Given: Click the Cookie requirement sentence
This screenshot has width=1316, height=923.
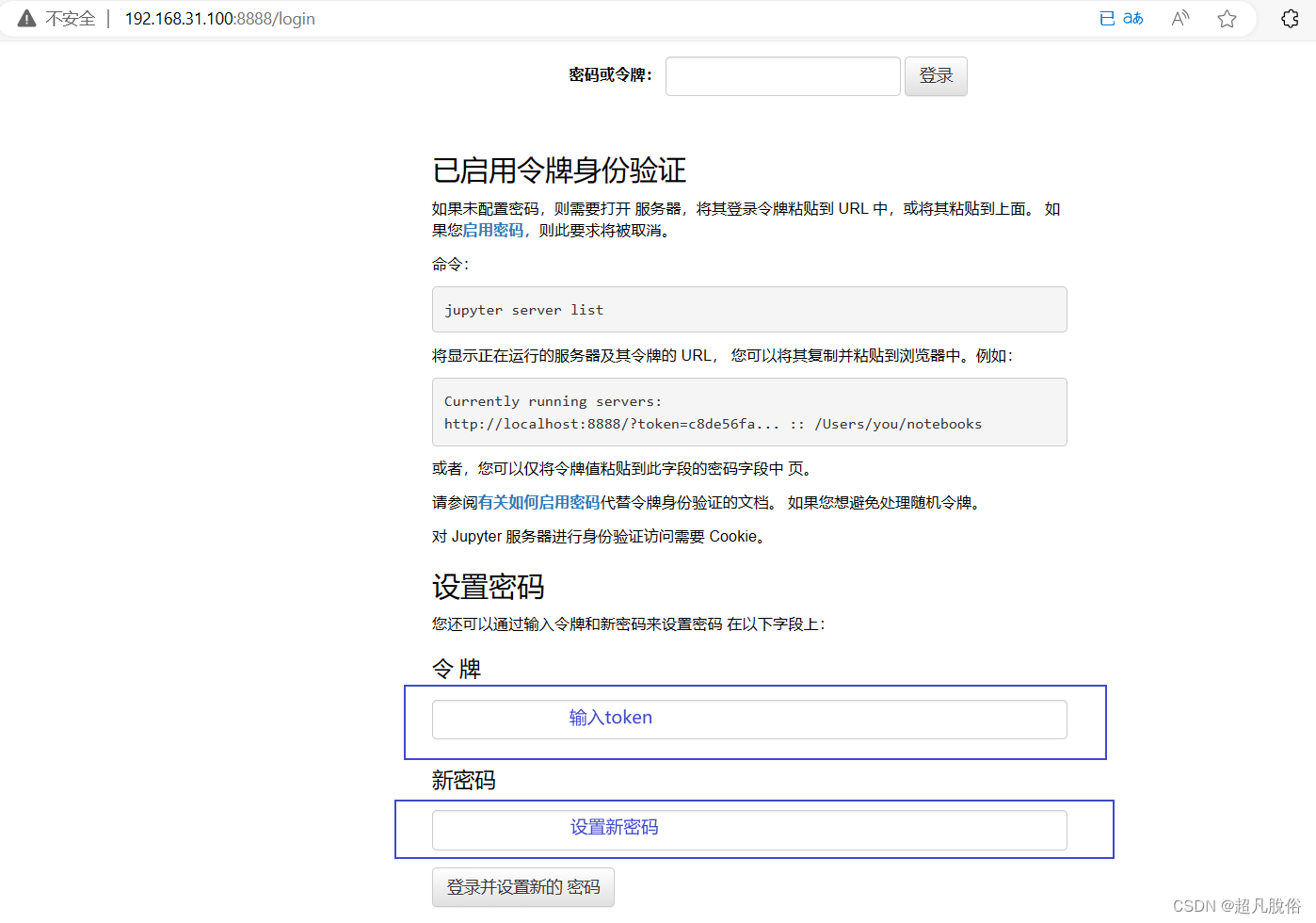Looking at the screenshot, I should tap(601, 537).
